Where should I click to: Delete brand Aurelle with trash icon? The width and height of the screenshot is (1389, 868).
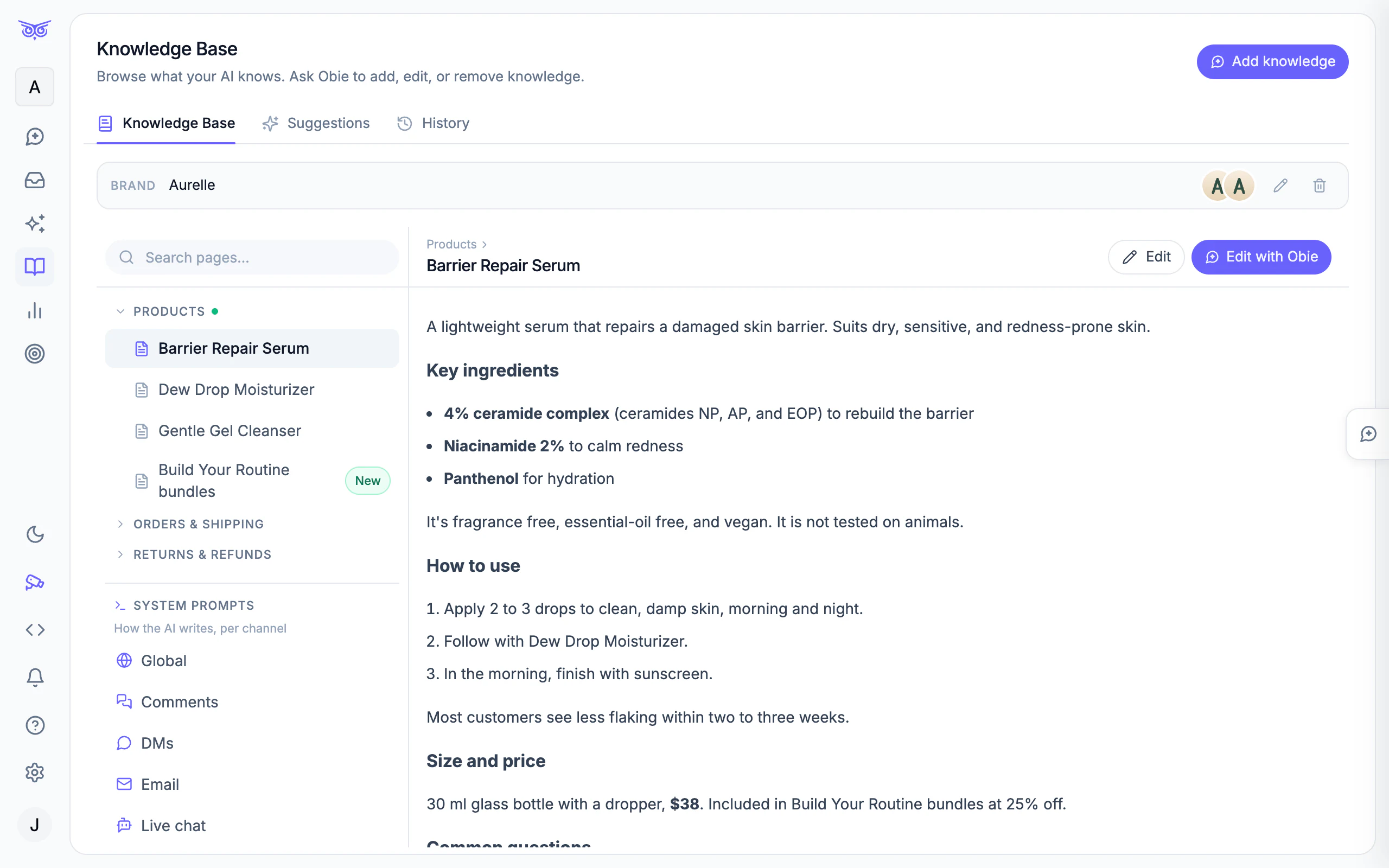[1320, 186]
